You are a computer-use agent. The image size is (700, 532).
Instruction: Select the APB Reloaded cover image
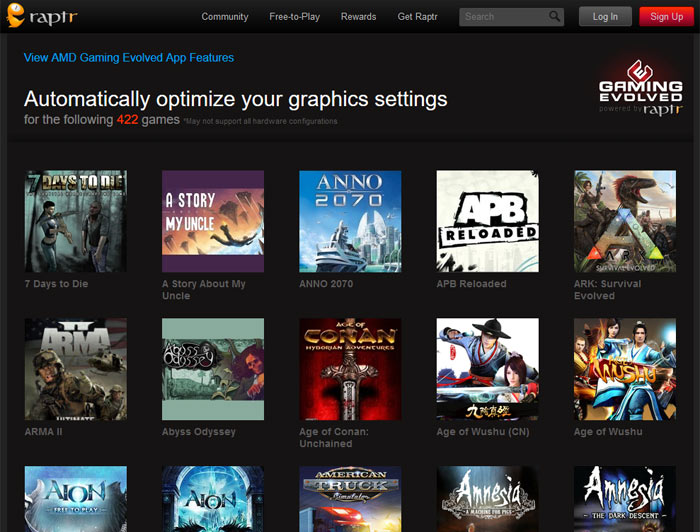pyautogui.click(x=488, y=221)
